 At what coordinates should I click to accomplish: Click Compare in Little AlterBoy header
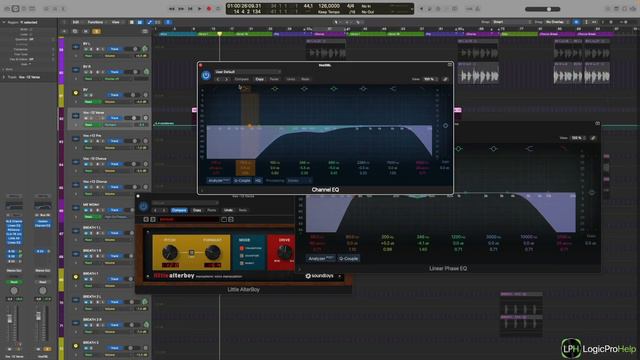tap(179, 210)
